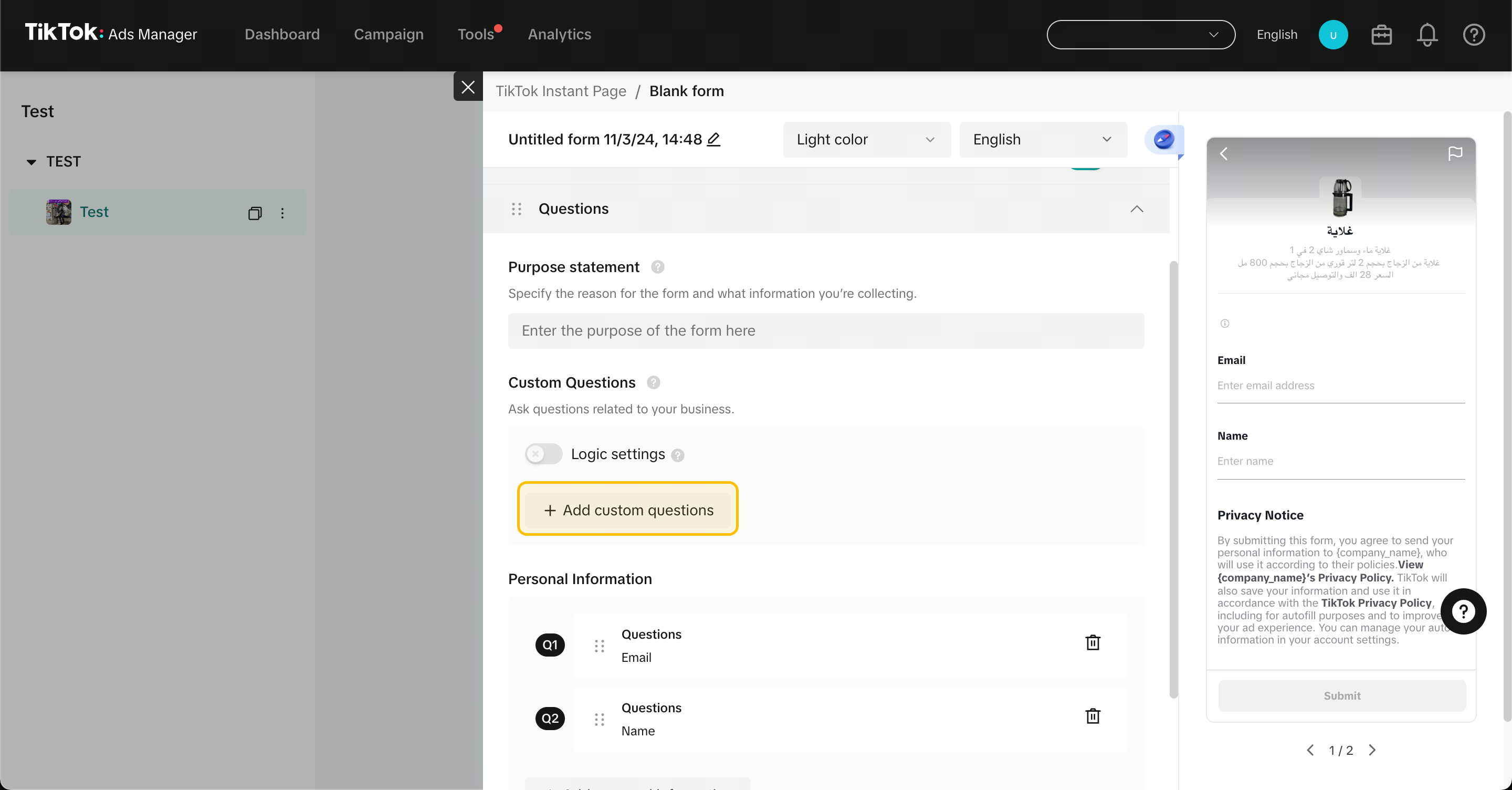Viewport: 1512px width, 790px height.
Task: Click the duplicate icon next to Test
Action: coord(255,213)
